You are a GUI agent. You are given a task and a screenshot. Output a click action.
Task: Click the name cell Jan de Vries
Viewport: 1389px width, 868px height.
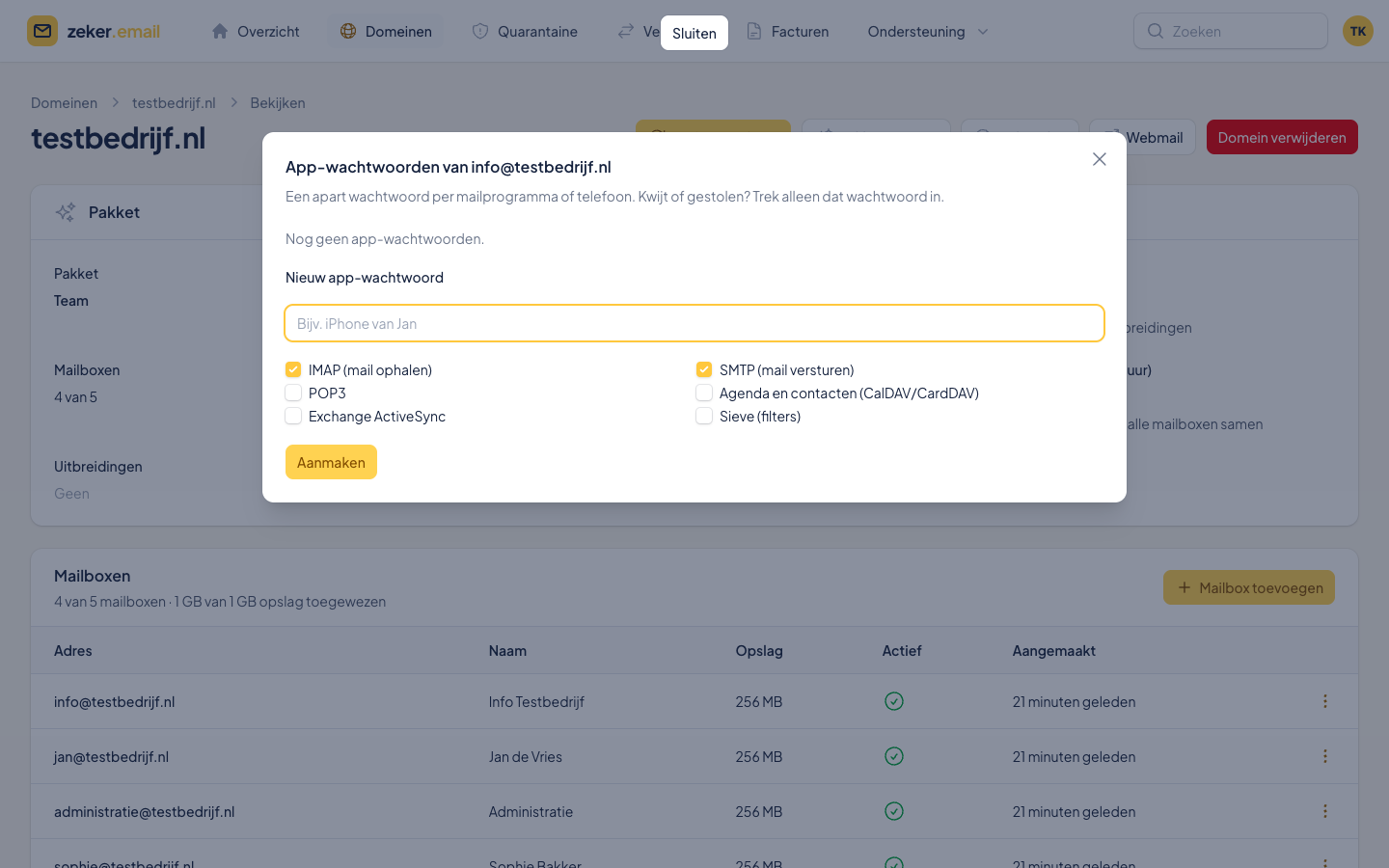526,757
